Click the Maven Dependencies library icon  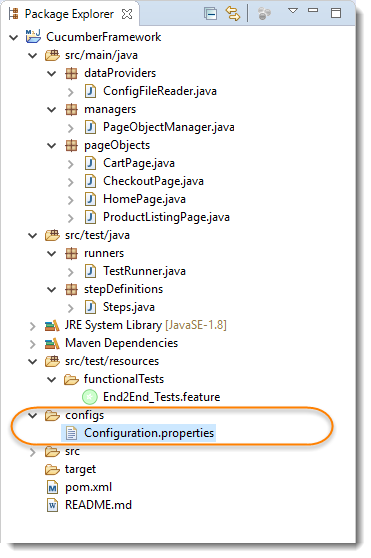pos(52,343)
